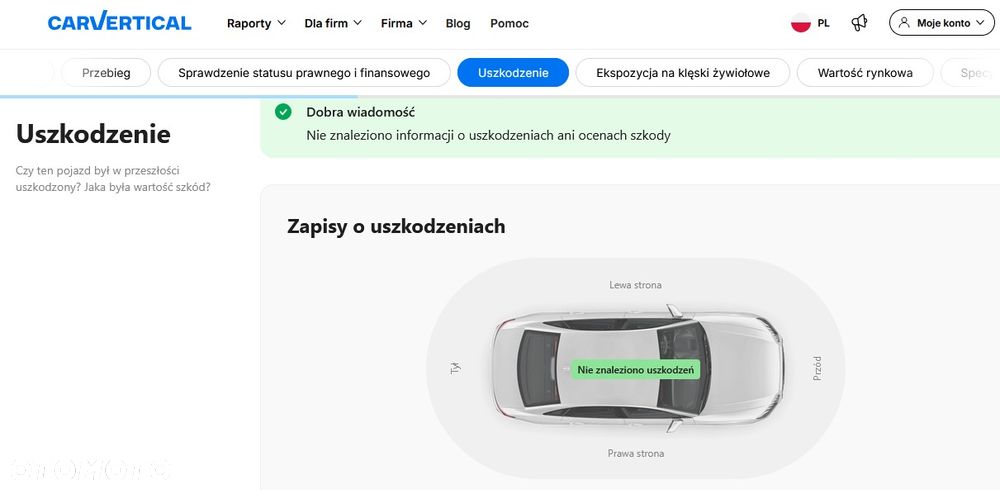1000x490 pixels.
Task: Open Ekspozycja na klęski żywiołowe tab
Action: (x=683, y=72)
